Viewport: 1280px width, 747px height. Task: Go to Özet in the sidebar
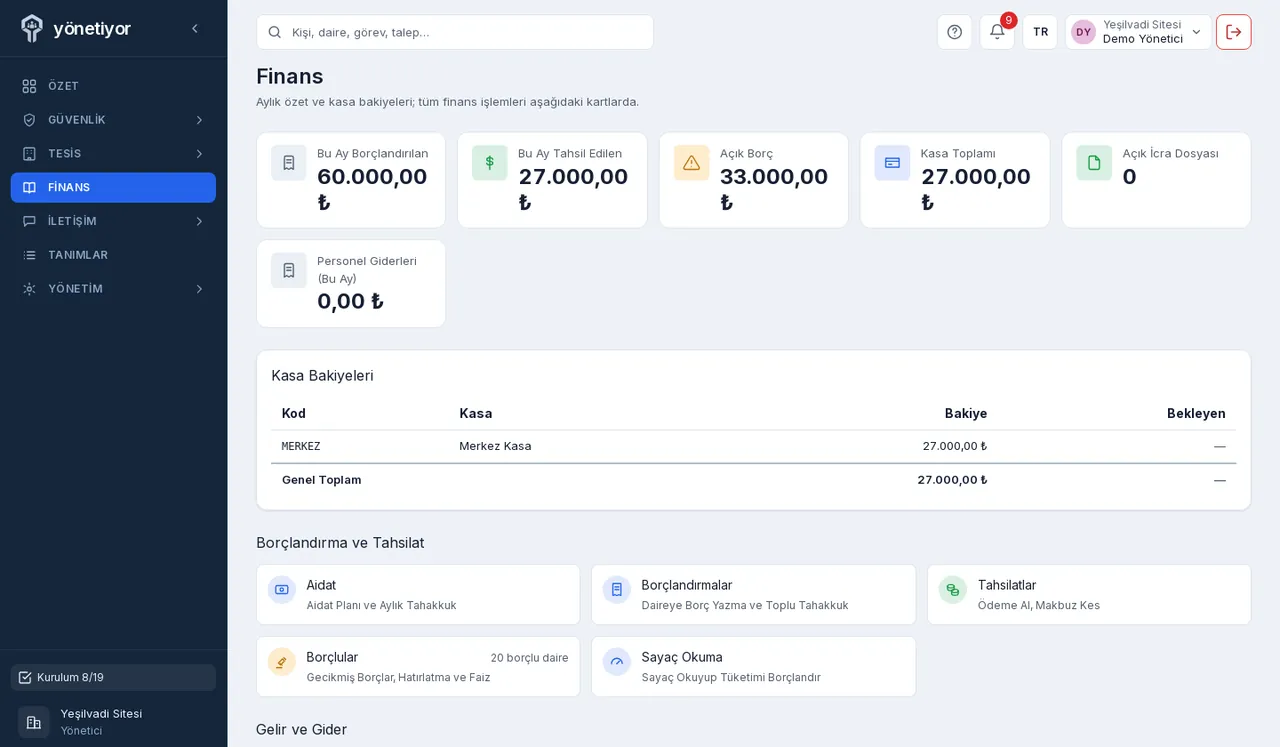coord(113,86)
